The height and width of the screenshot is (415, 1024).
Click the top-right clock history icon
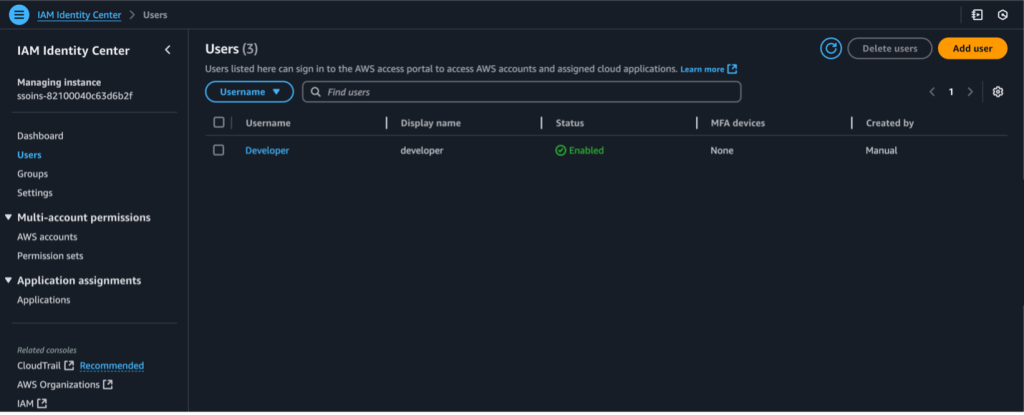tap(1002, 14)
